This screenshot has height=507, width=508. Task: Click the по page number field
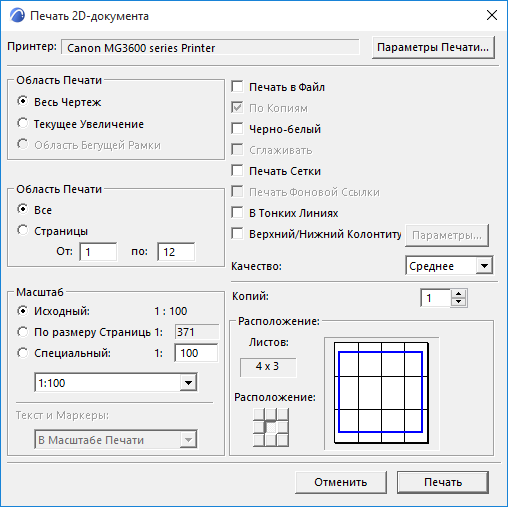click(x=176, y=252)
